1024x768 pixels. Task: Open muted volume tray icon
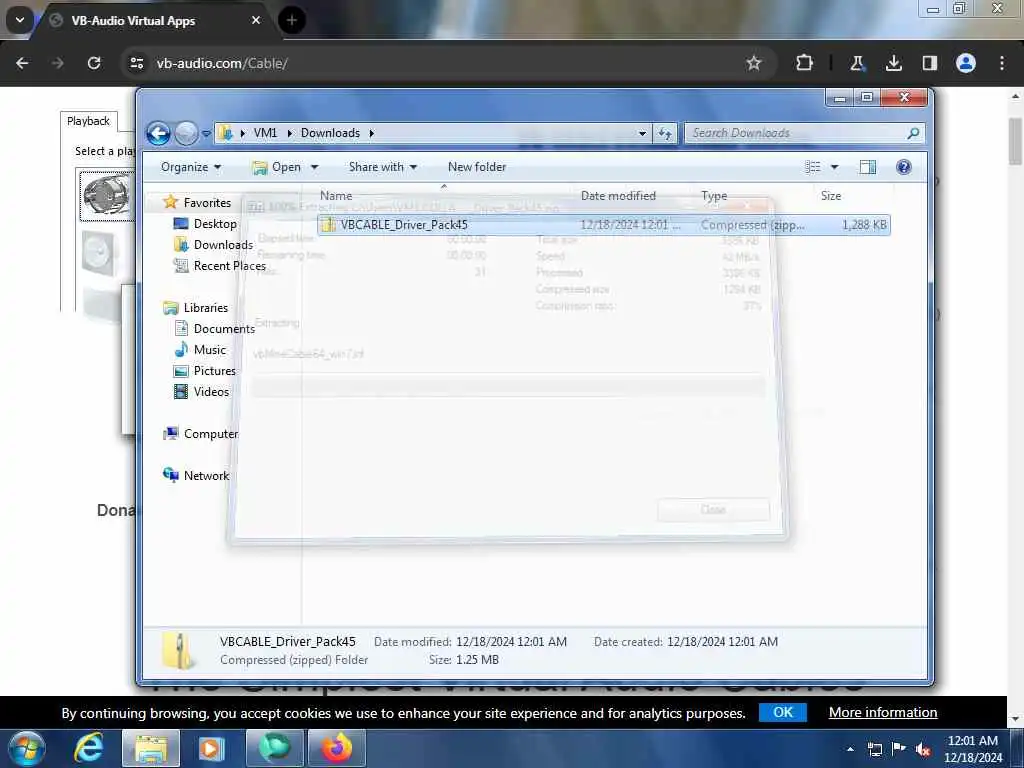point(923,749)
